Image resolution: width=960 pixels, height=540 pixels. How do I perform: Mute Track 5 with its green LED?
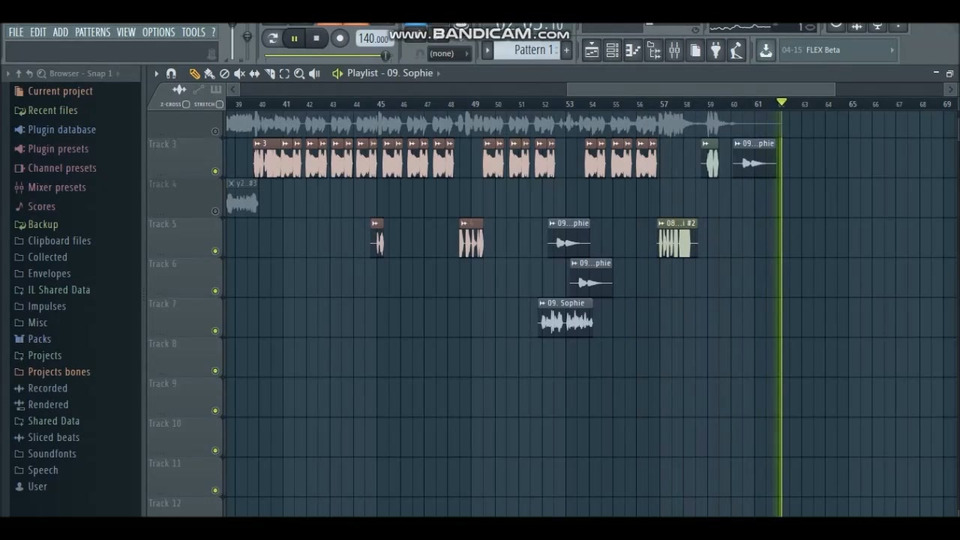[x=215, y=251]
